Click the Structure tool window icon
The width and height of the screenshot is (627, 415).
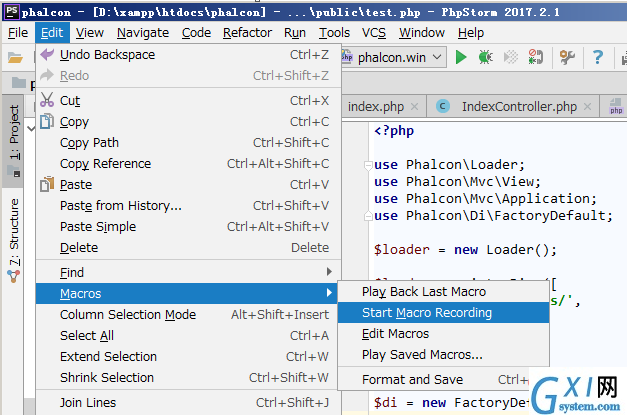click(x=14, y=276)
